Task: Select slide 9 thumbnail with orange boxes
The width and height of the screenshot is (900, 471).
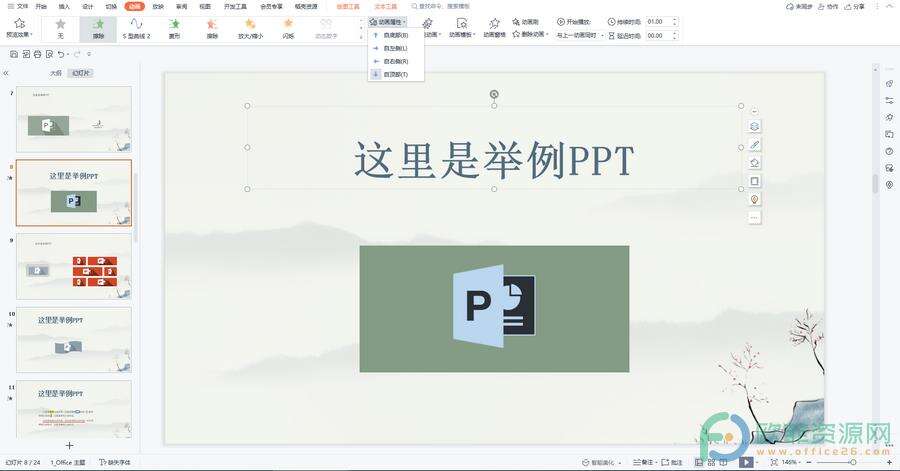Action: coord(74,266)
